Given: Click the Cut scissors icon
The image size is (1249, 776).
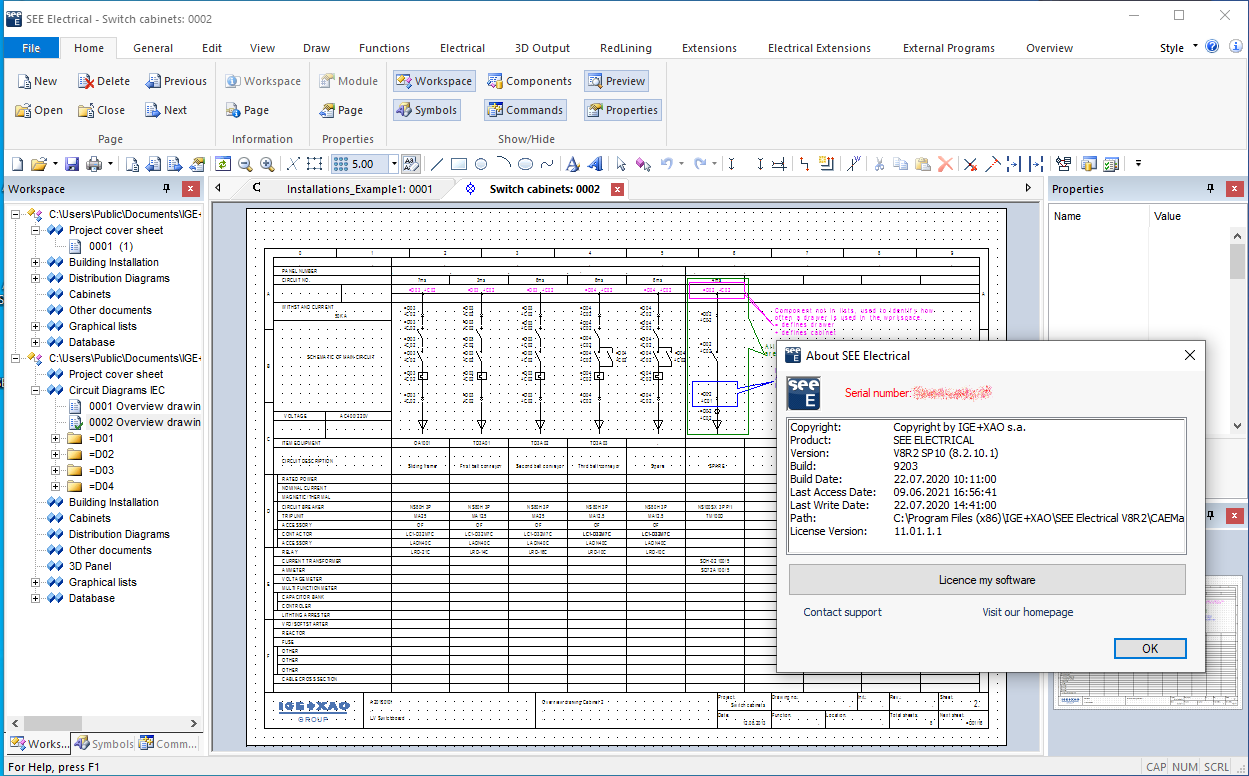Looking at the screenshot, I should tap(879, 164).
